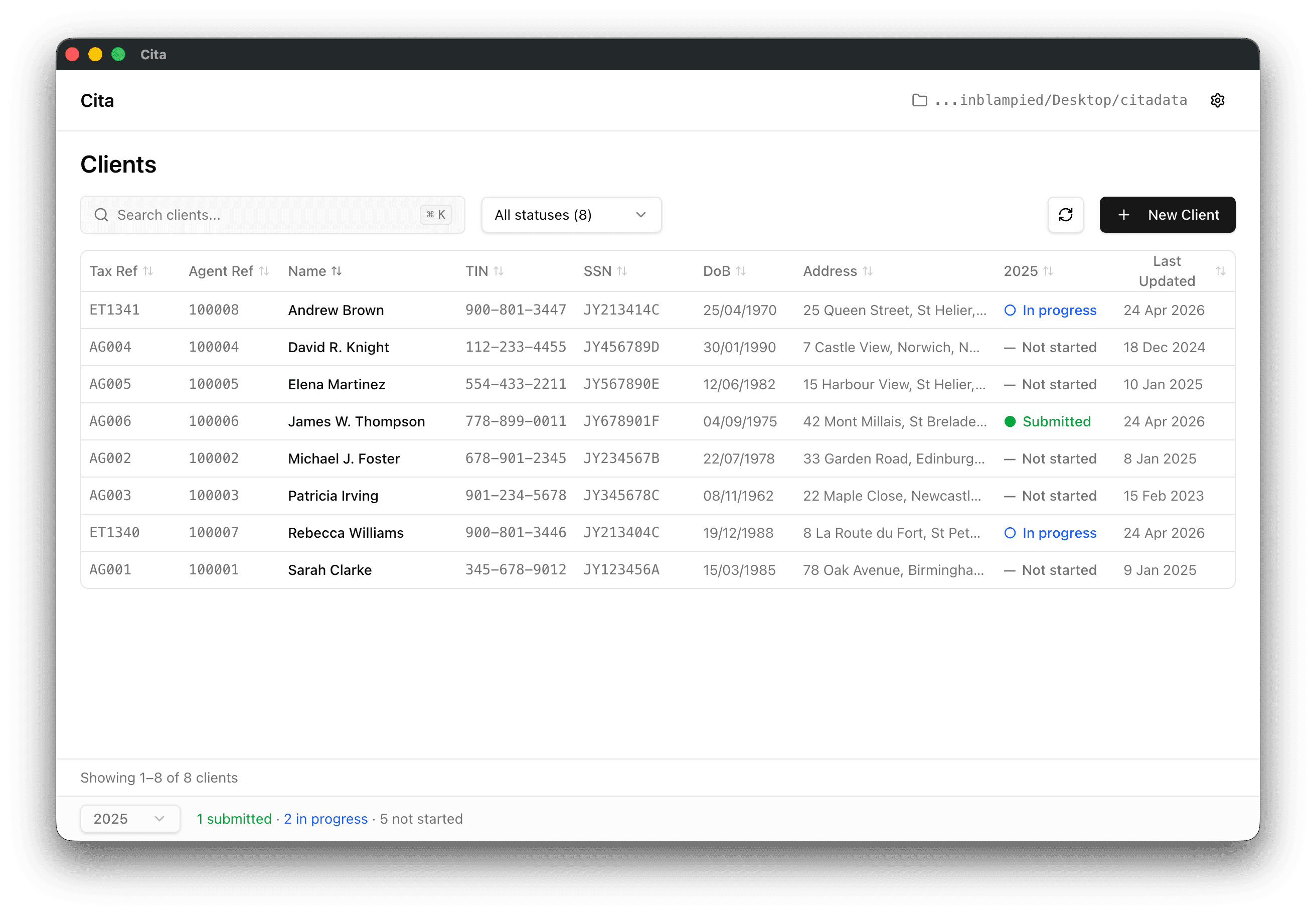This screenshot has height=915, width=1316.
Task: Click last updated 15 Feb 2023
Action: [1164, 496]
